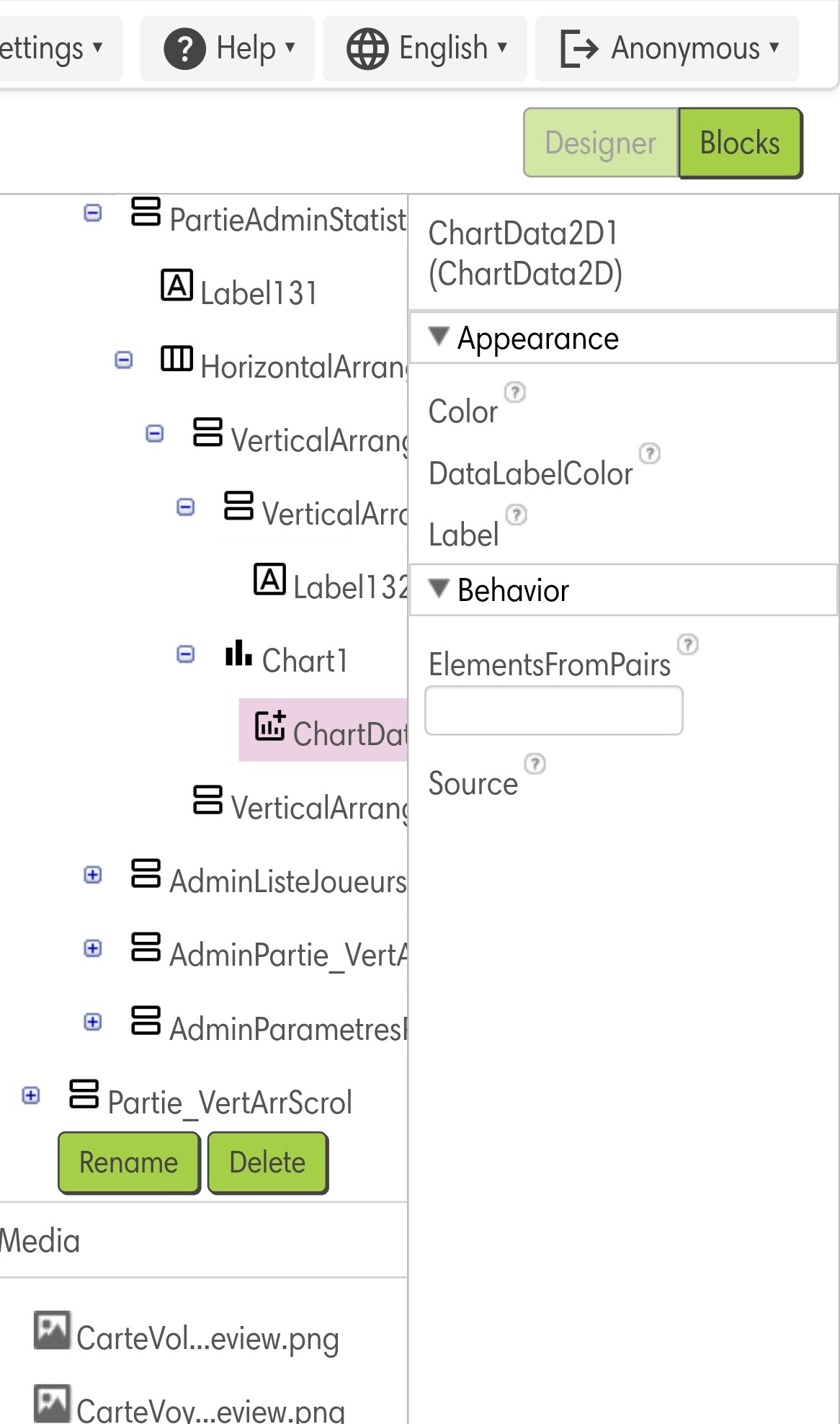The width and height of the screenshot is (840, 1424).
Task: Click the HorizontalArrangement layout icon
Action: click(x=177, y=358)
